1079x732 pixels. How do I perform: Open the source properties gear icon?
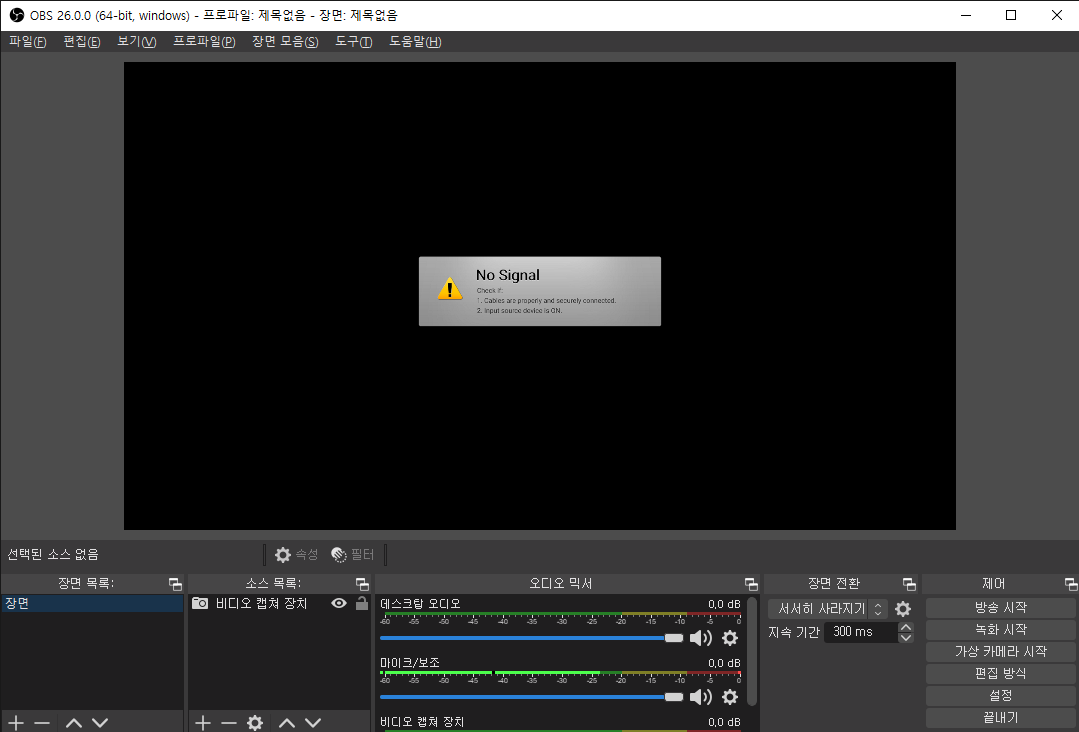click(254, 722)
